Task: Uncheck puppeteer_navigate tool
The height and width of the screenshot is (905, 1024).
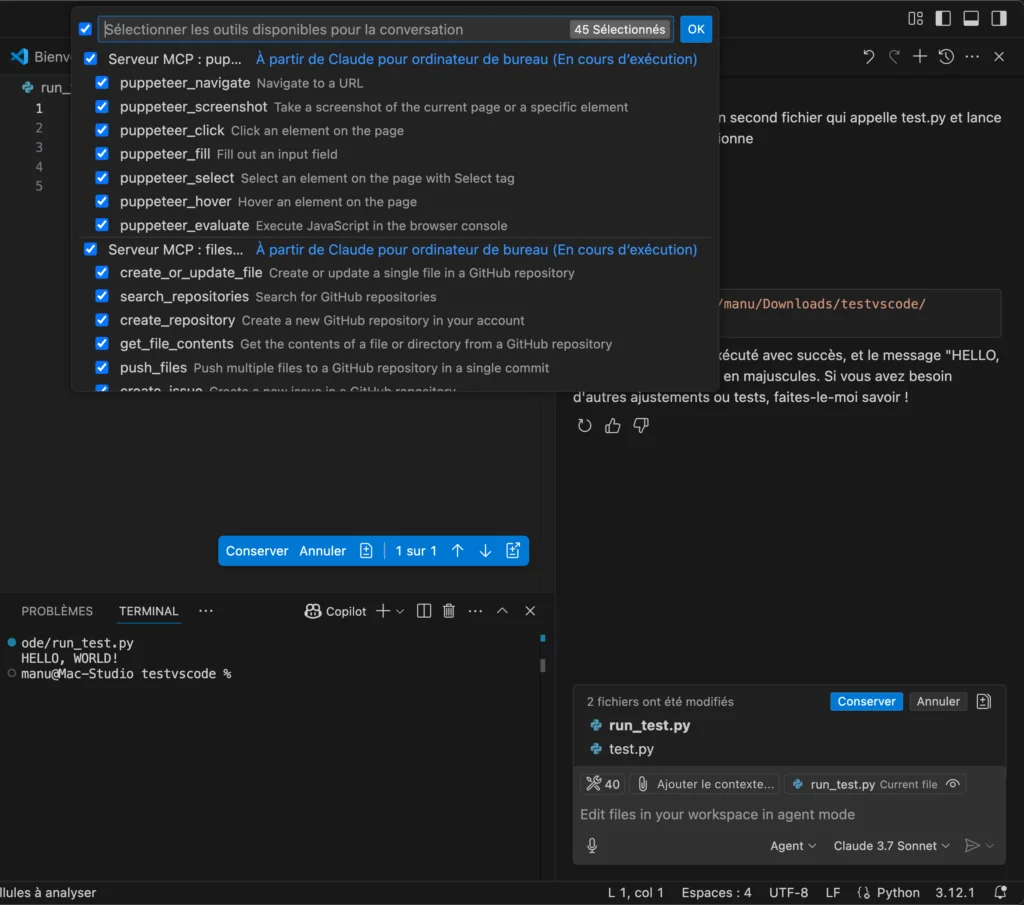Action: coord(102,83)
